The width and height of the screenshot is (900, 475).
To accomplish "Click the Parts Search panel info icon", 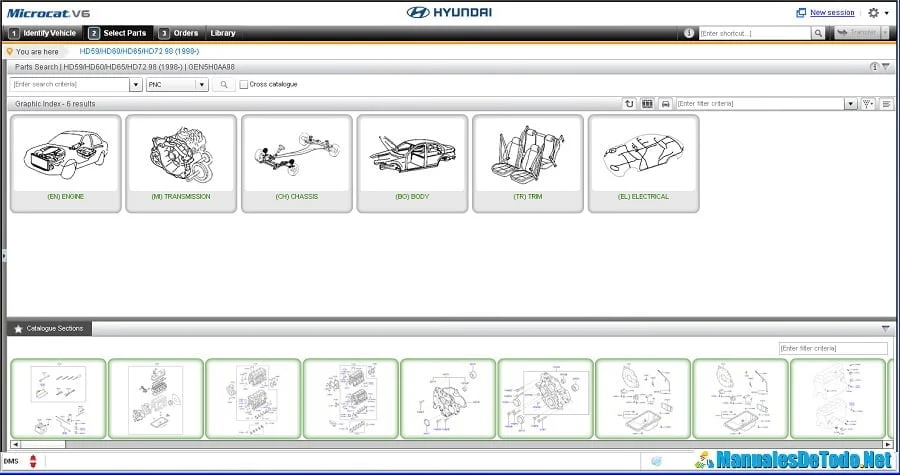I will click(x=874, y=67).
